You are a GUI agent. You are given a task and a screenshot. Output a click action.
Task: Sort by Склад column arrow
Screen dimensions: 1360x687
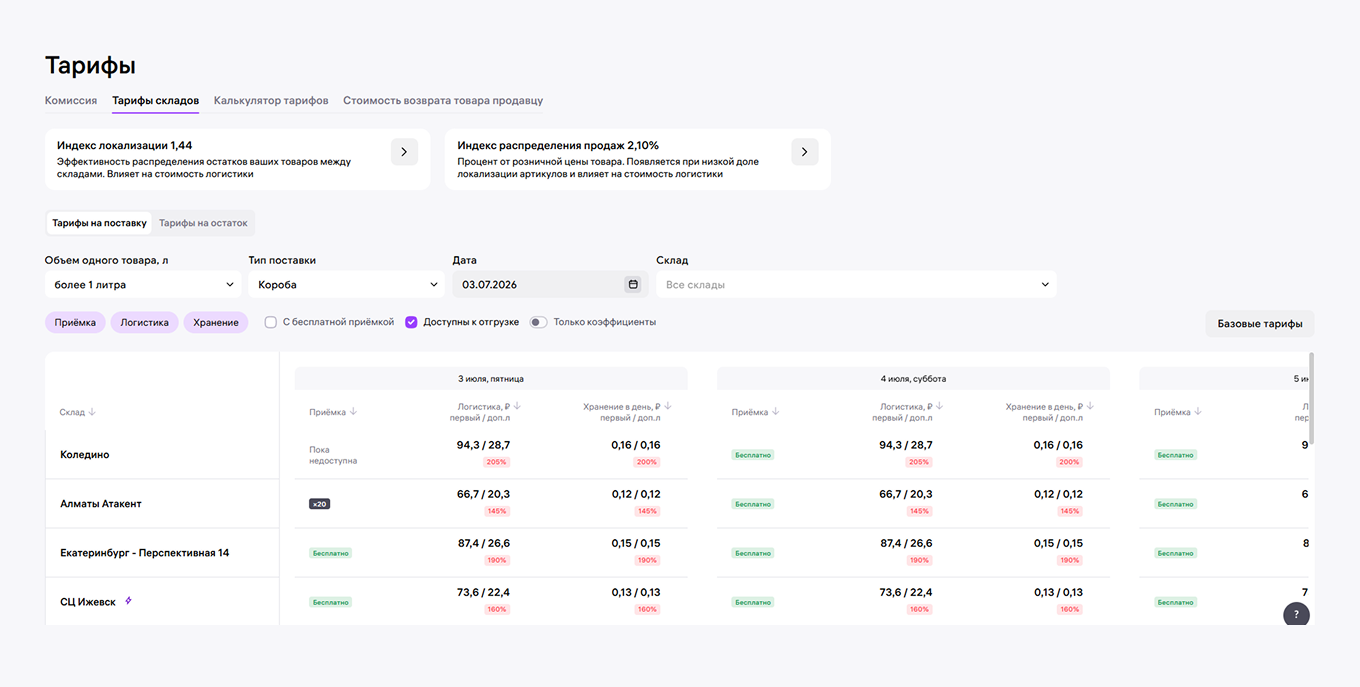[x=92, y=412]
